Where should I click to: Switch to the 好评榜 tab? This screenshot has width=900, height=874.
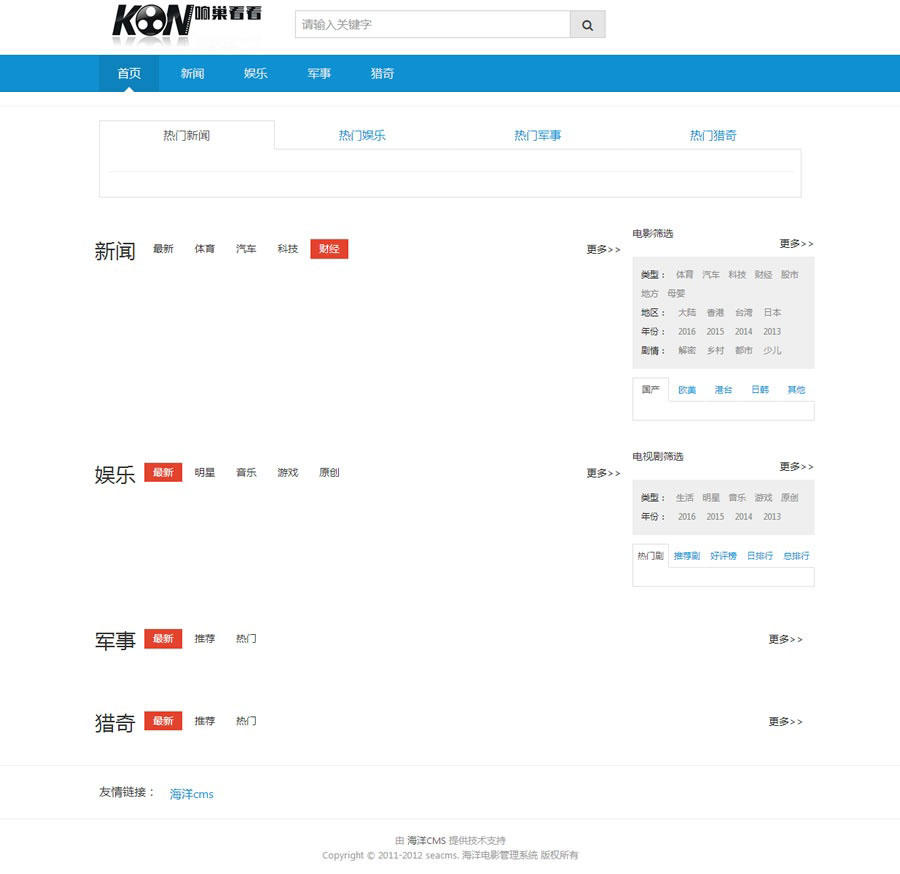pos(723,556)
